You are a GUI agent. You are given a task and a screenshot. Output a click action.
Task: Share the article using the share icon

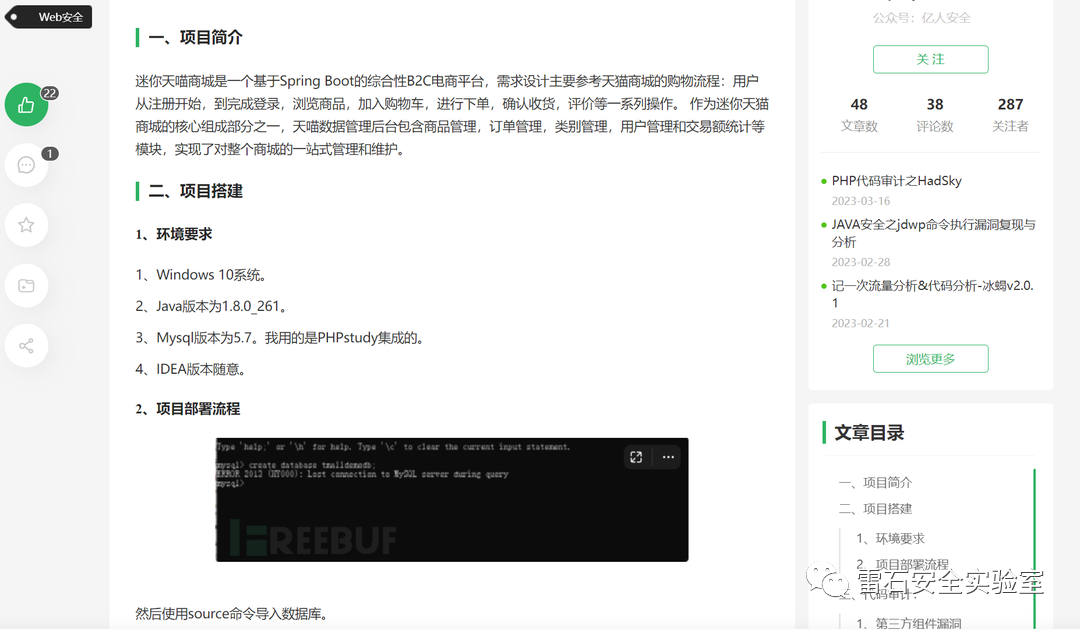26,346
